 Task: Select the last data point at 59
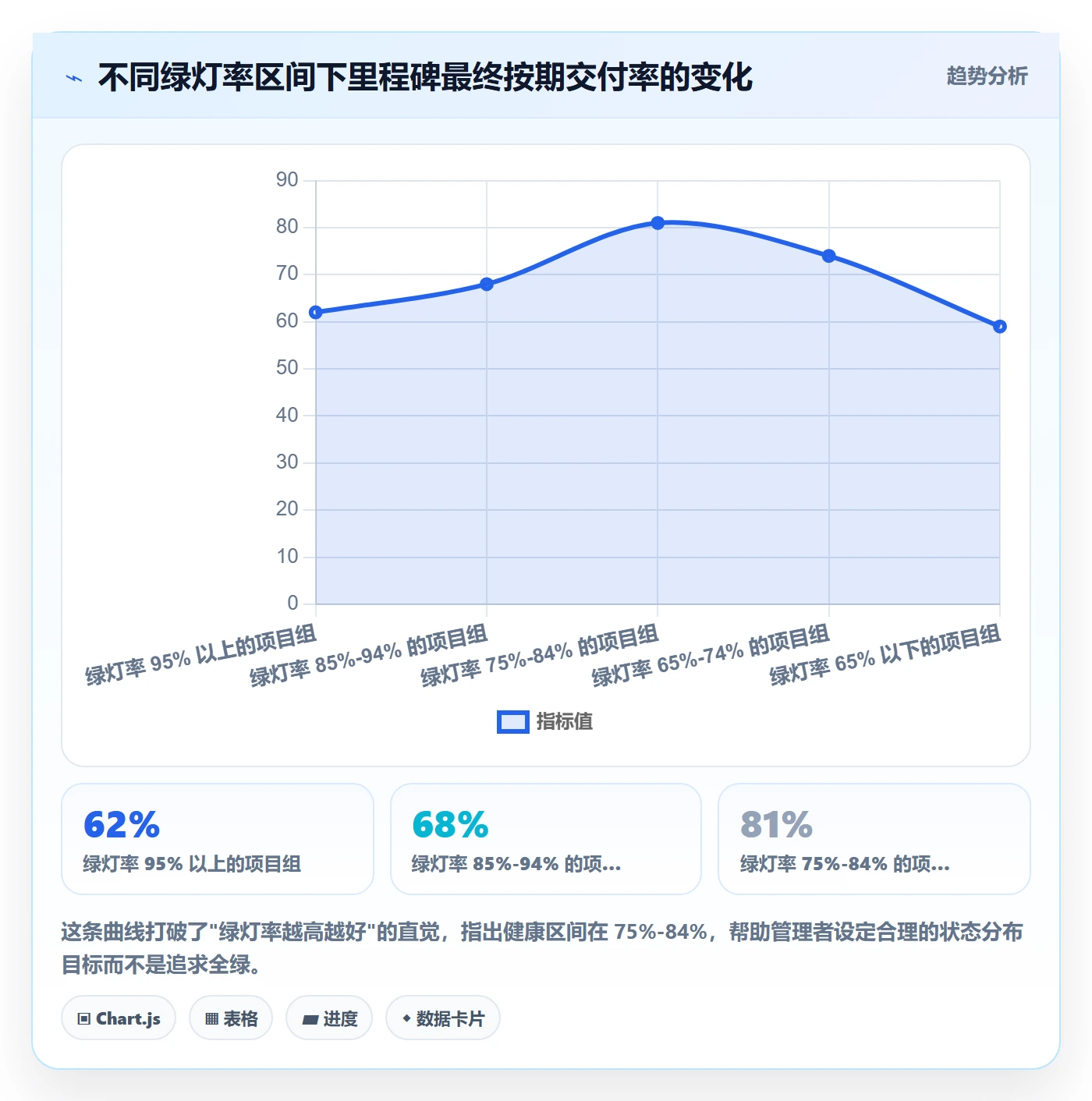1000,327
